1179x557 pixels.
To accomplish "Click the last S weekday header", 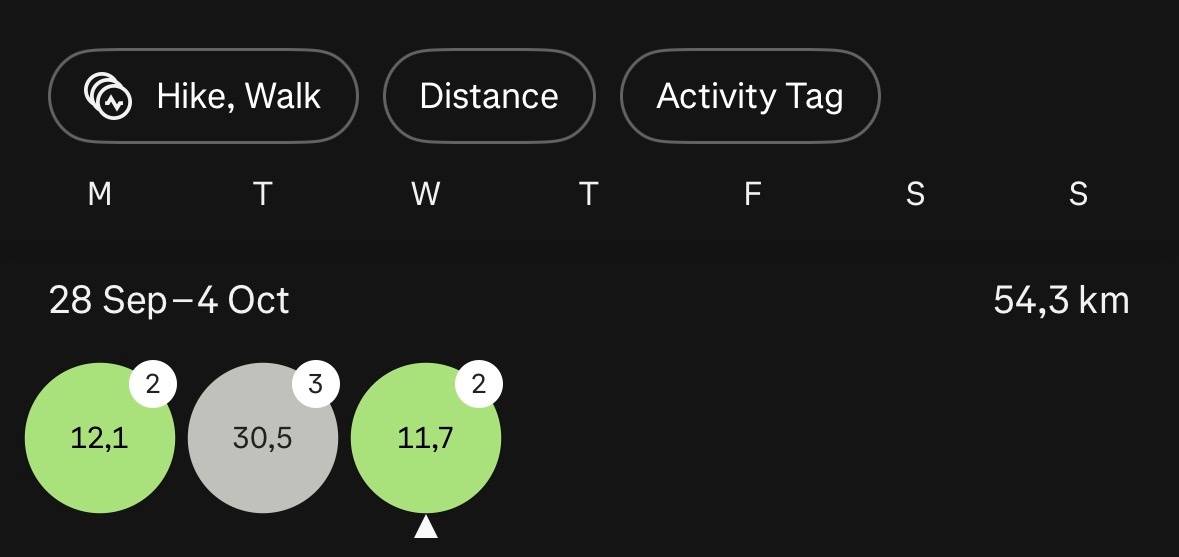I will [1078, 195].
